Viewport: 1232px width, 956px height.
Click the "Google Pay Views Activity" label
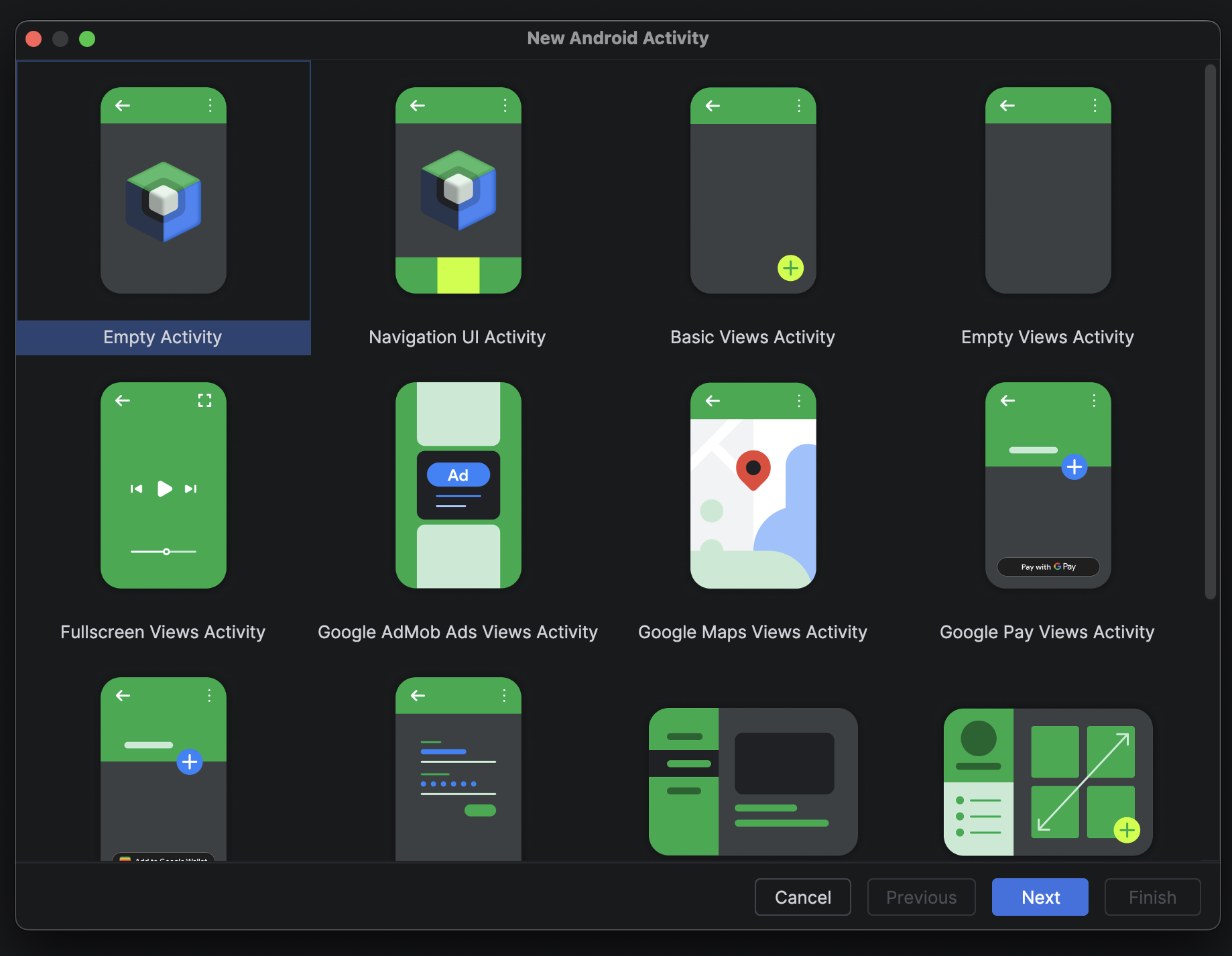tap(1047, 632)
